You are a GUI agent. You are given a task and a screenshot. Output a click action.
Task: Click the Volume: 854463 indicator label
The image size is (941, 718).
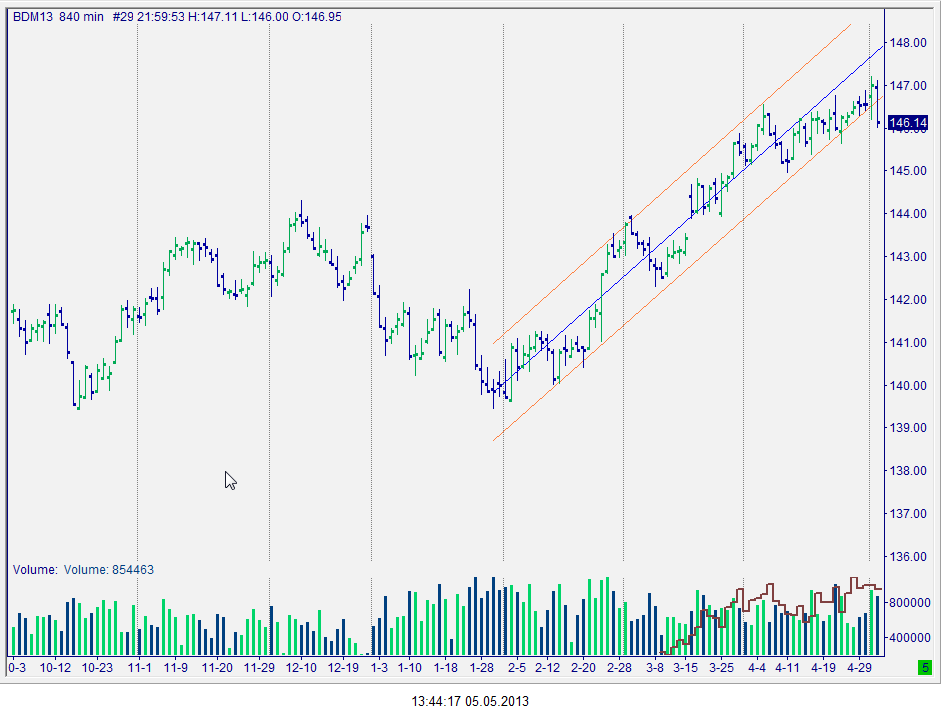109,570
